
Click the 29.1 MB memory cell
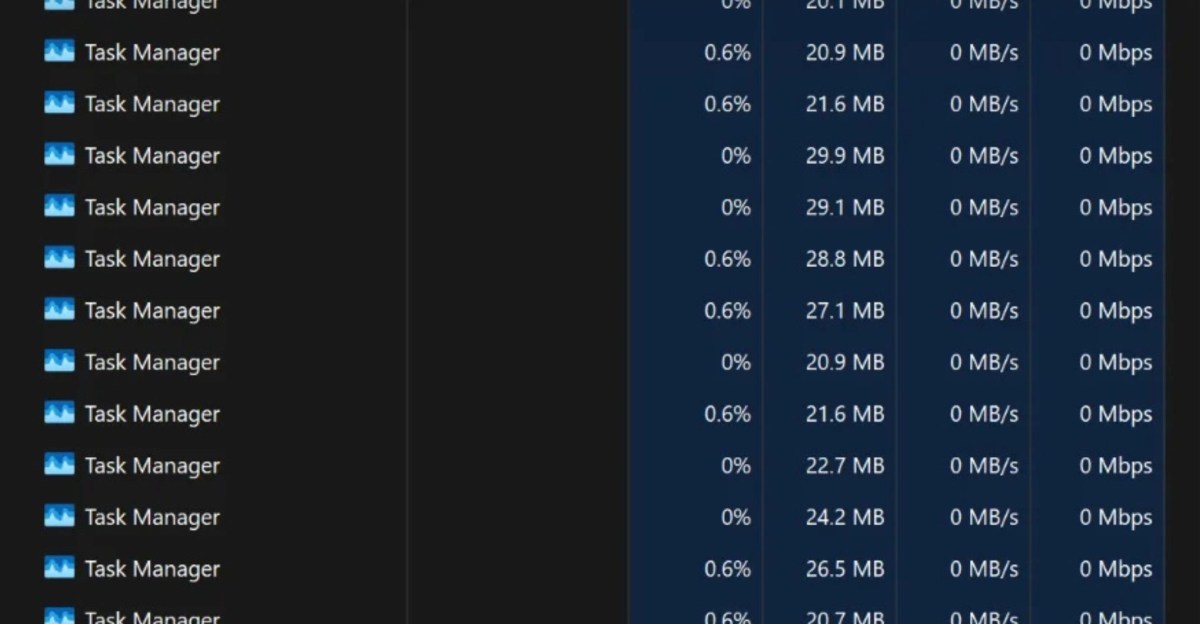coord(845,207)
